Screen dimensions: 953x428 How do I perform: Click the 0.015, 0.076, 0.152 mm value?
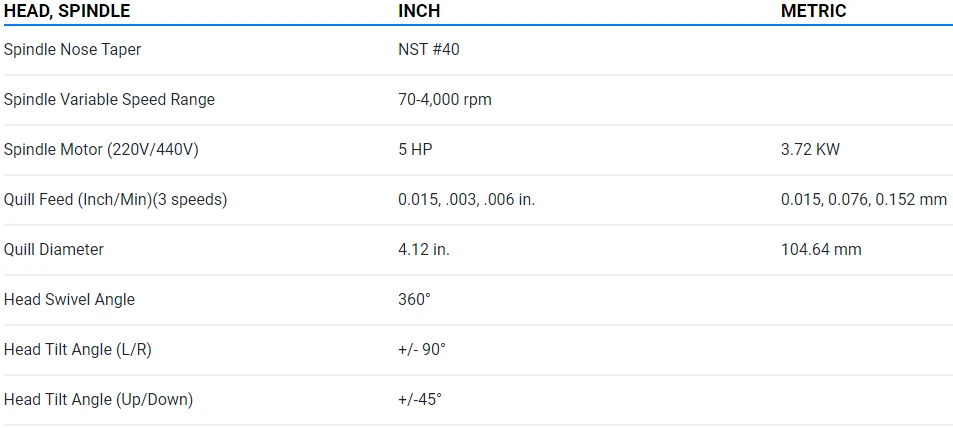point(864,199)
